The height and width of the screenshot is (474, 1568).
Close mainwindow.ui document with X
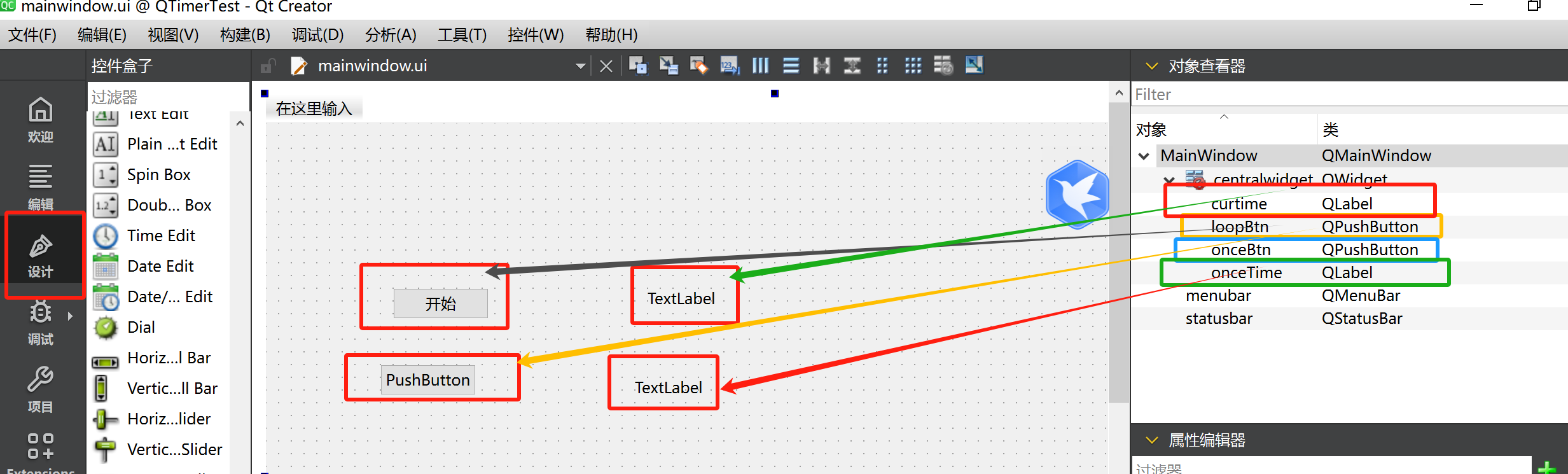pyautogui.click(x=606, y=66)
